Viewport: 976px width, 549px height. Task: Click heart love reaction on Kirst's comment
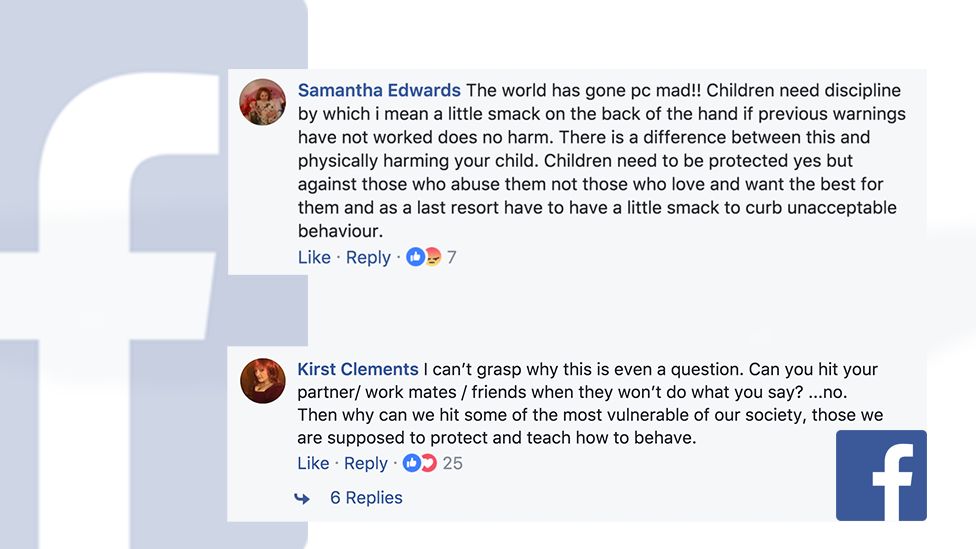[428, 463]
